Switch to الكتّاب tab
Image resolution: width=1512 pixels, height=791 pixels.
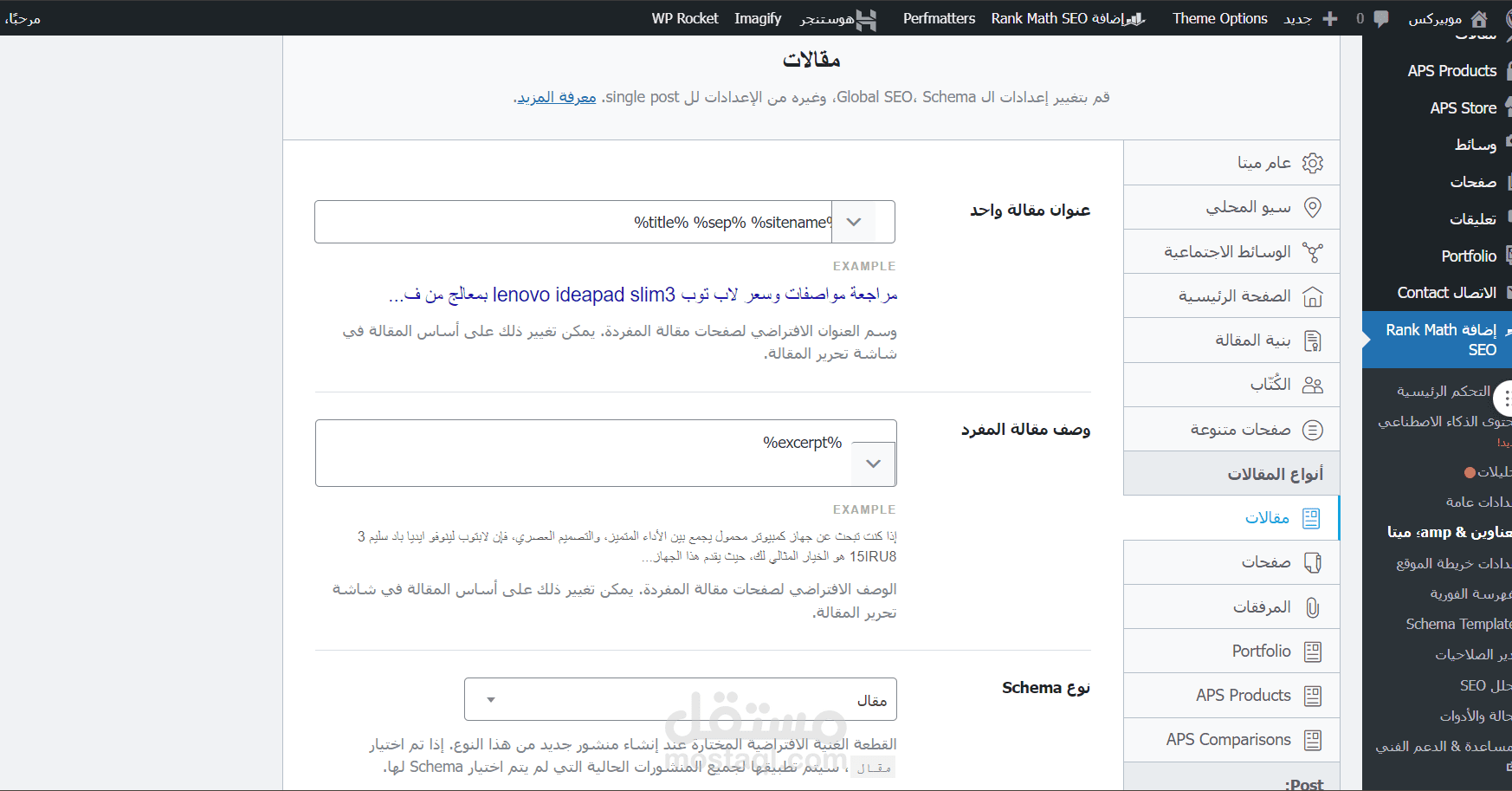pos(1231,385)
